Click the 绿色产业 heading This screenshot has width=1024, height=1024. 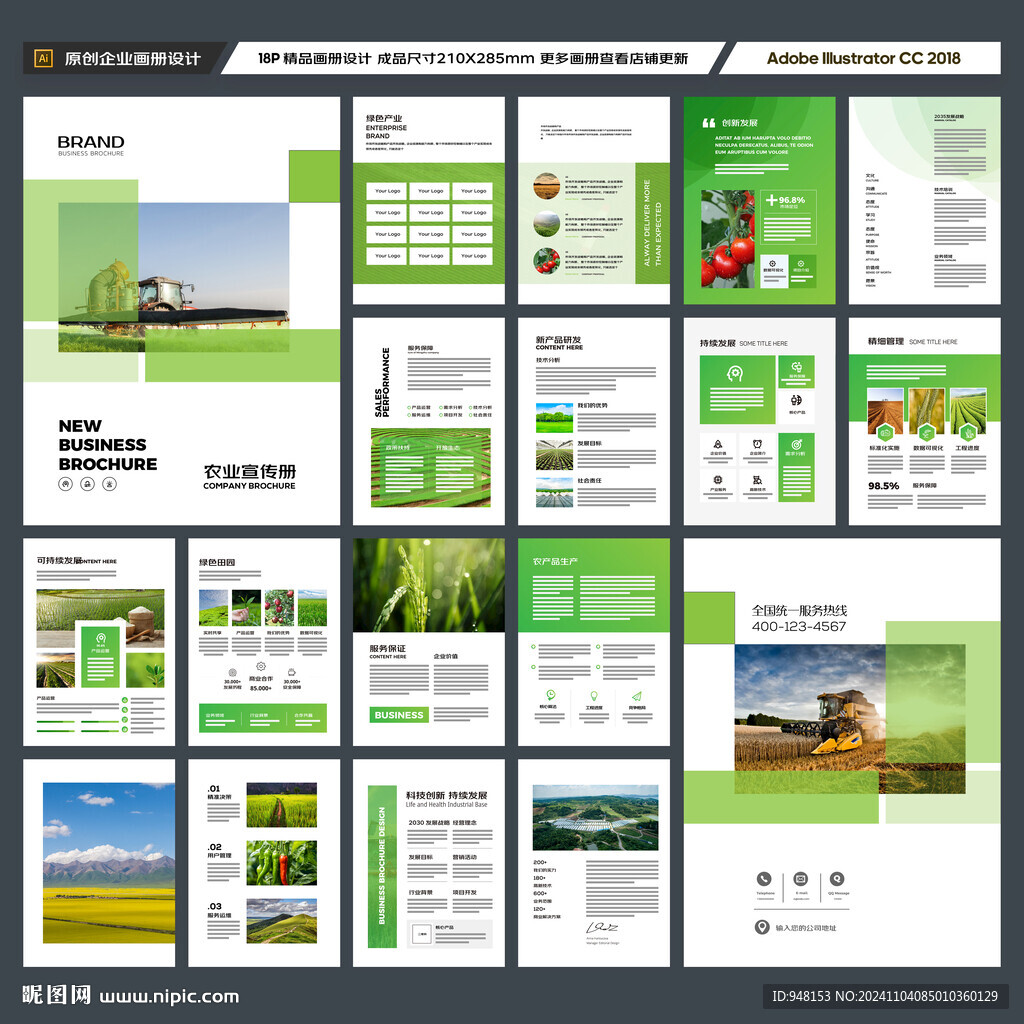pyautogui.click(x=384, y=118)
